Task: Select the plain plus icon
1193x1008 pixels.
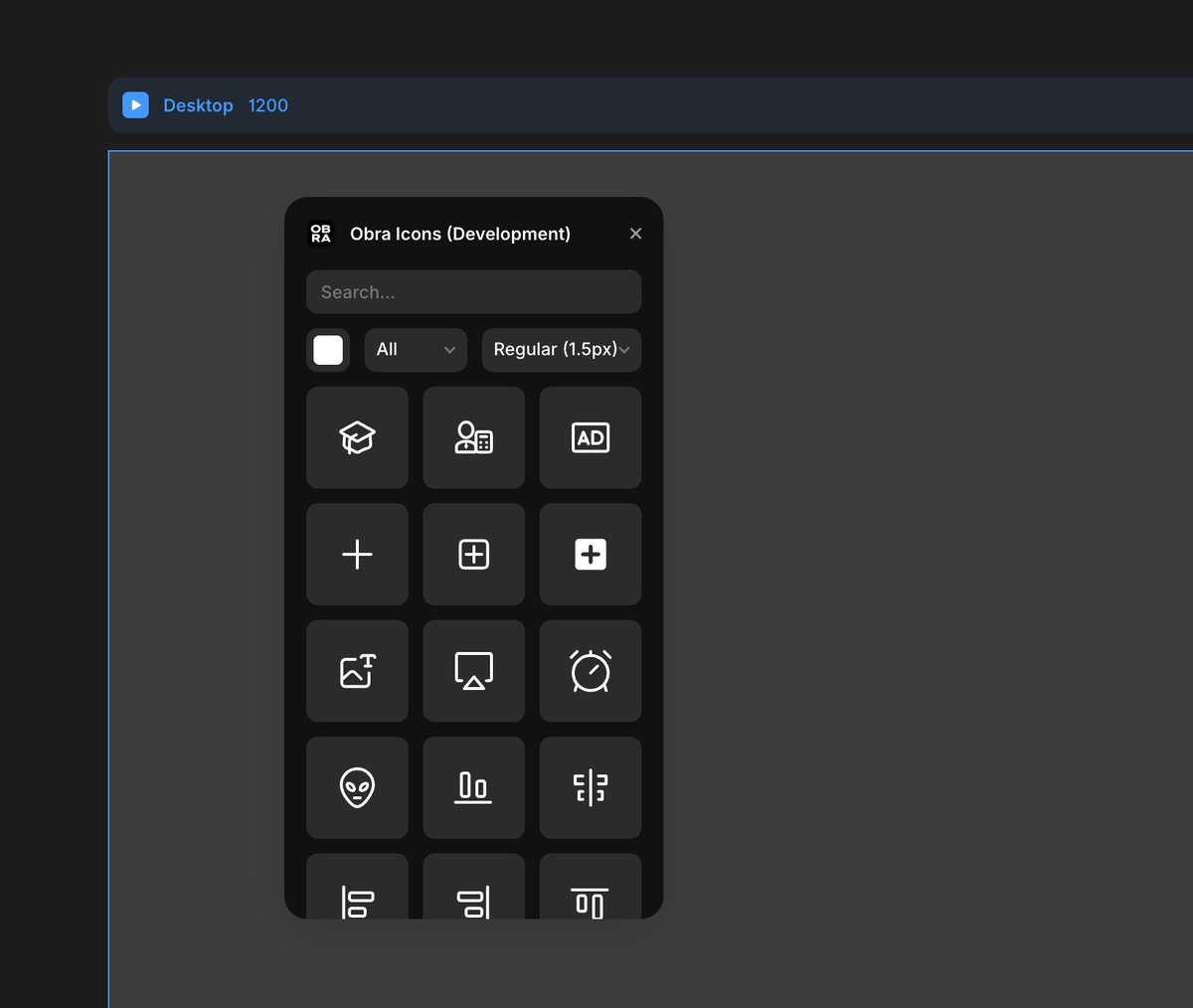Action: (357, 554)
